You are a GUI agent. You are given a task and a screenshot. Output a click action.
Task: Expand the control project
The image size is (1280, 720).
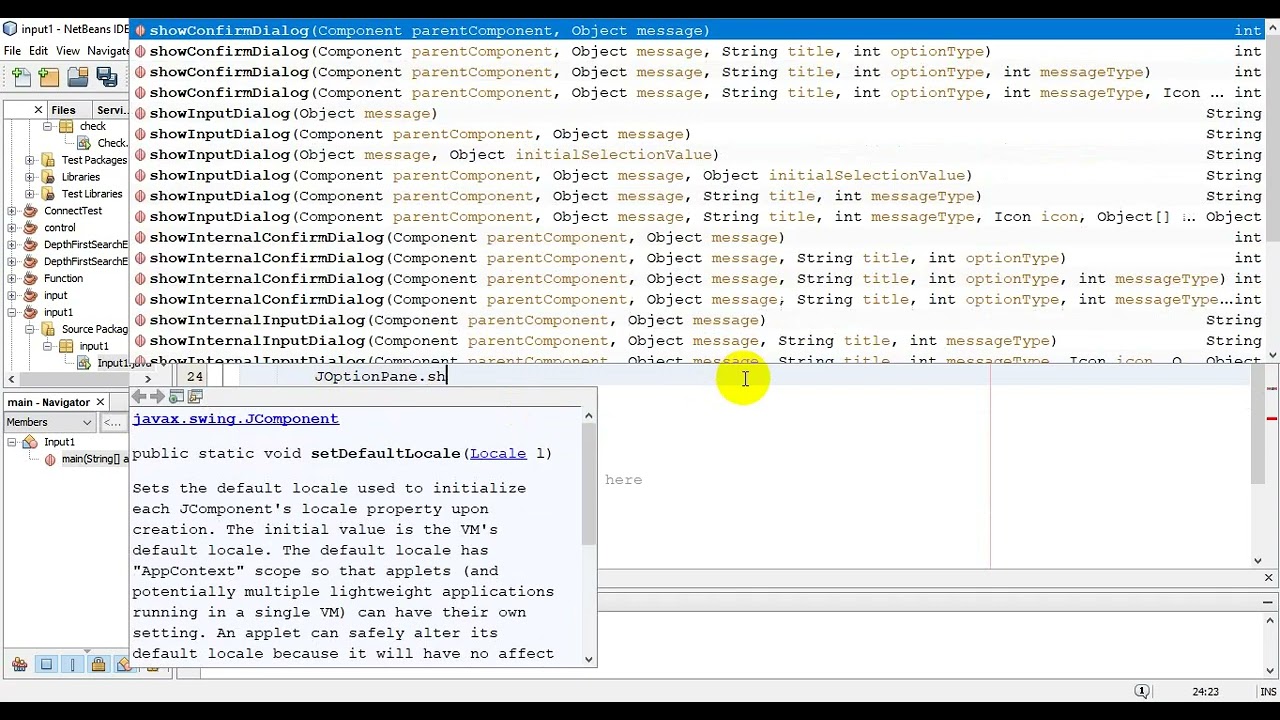(12, 228)
